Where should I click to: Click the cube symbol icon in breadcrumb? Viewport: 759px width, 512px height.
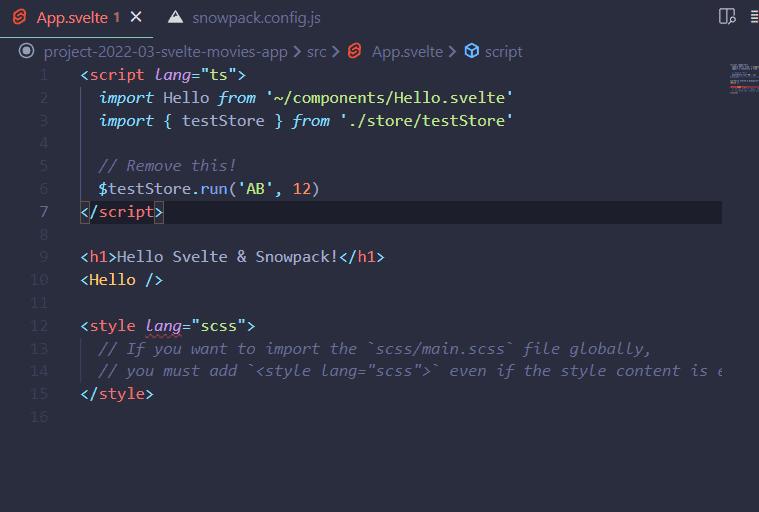pos(471,51)
